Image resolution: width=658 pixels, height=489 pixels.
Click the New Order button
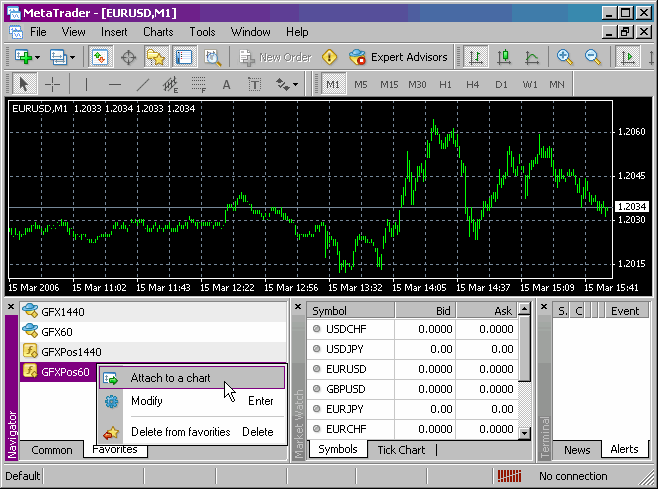275,57
